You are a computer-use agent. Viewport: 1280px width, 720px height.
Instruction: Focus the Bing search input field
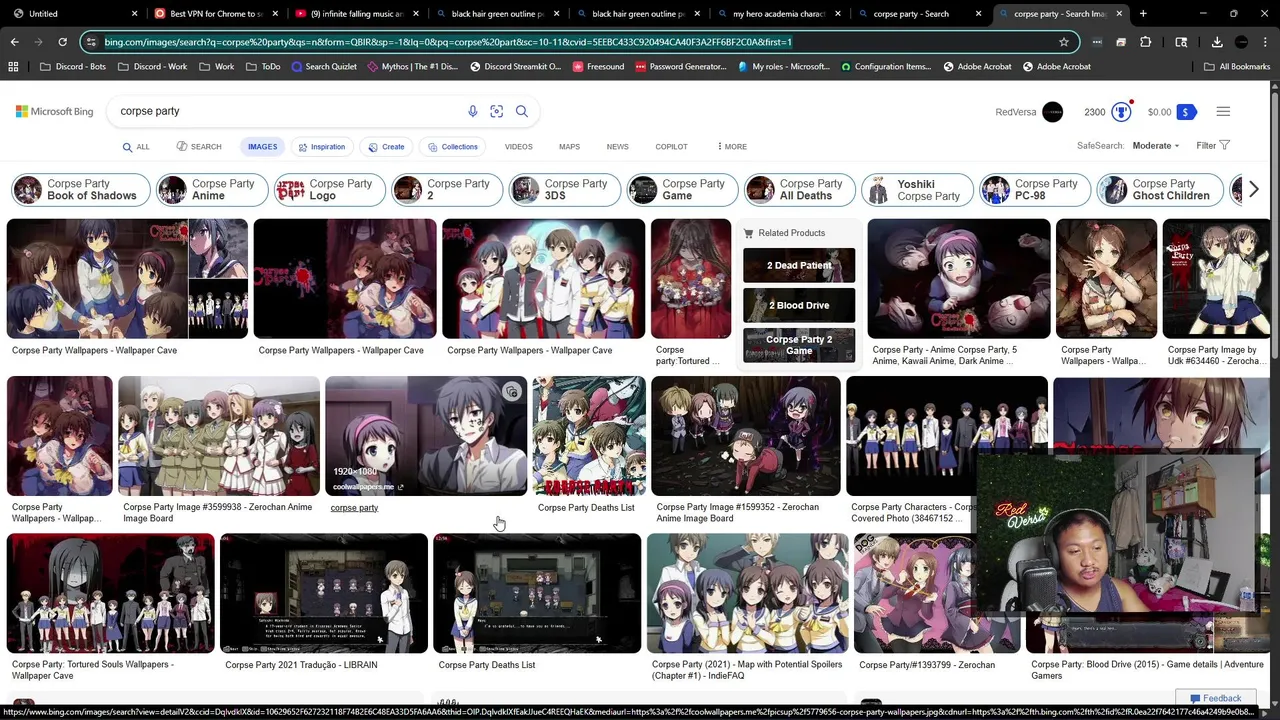[x=290, y=112]
